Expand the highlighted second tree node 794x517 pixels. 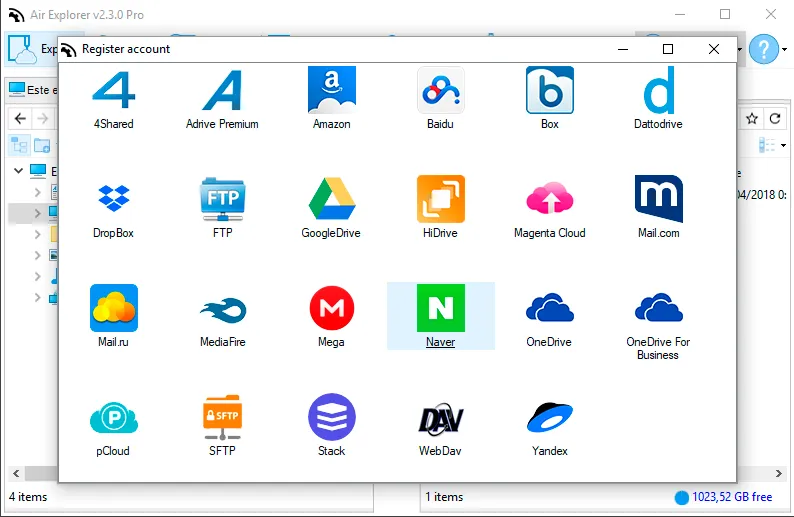37,213
